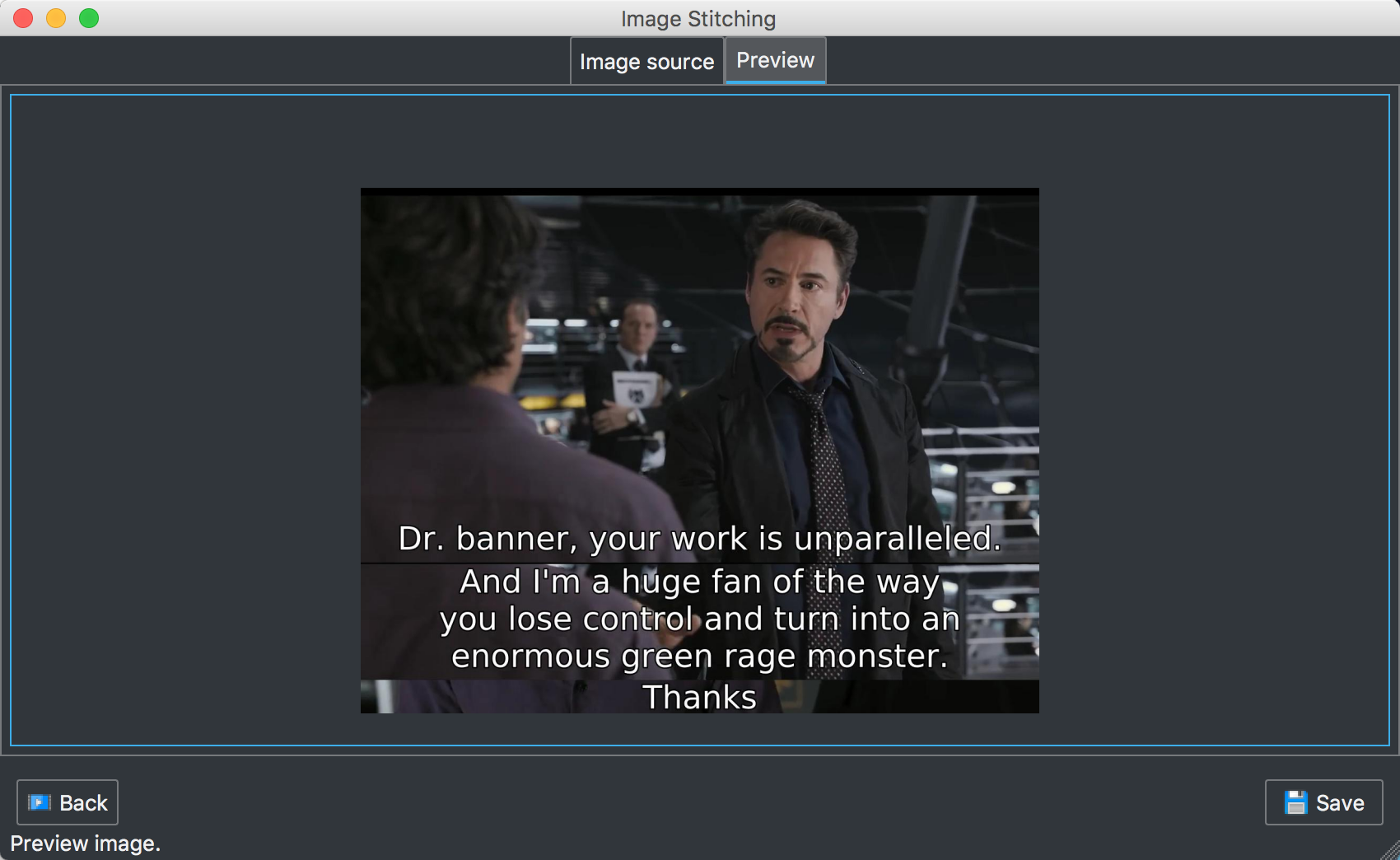This screenshot has height=860, width=1400.
Task: Select the Preview tab
Action: tap(775, 60)
